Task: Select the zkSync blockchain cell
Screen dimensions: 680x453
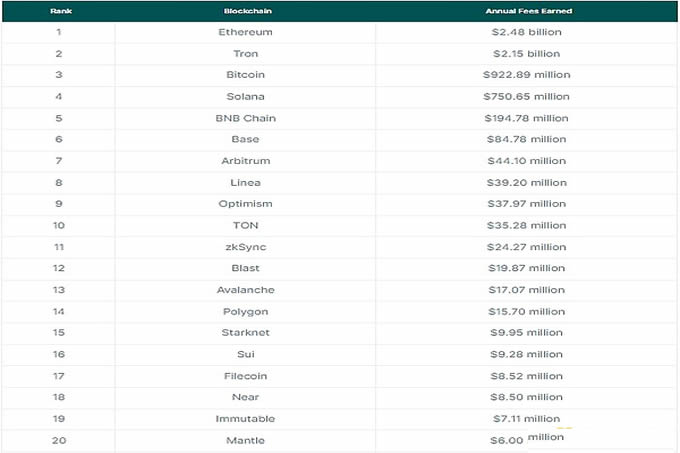Action: 245,247
